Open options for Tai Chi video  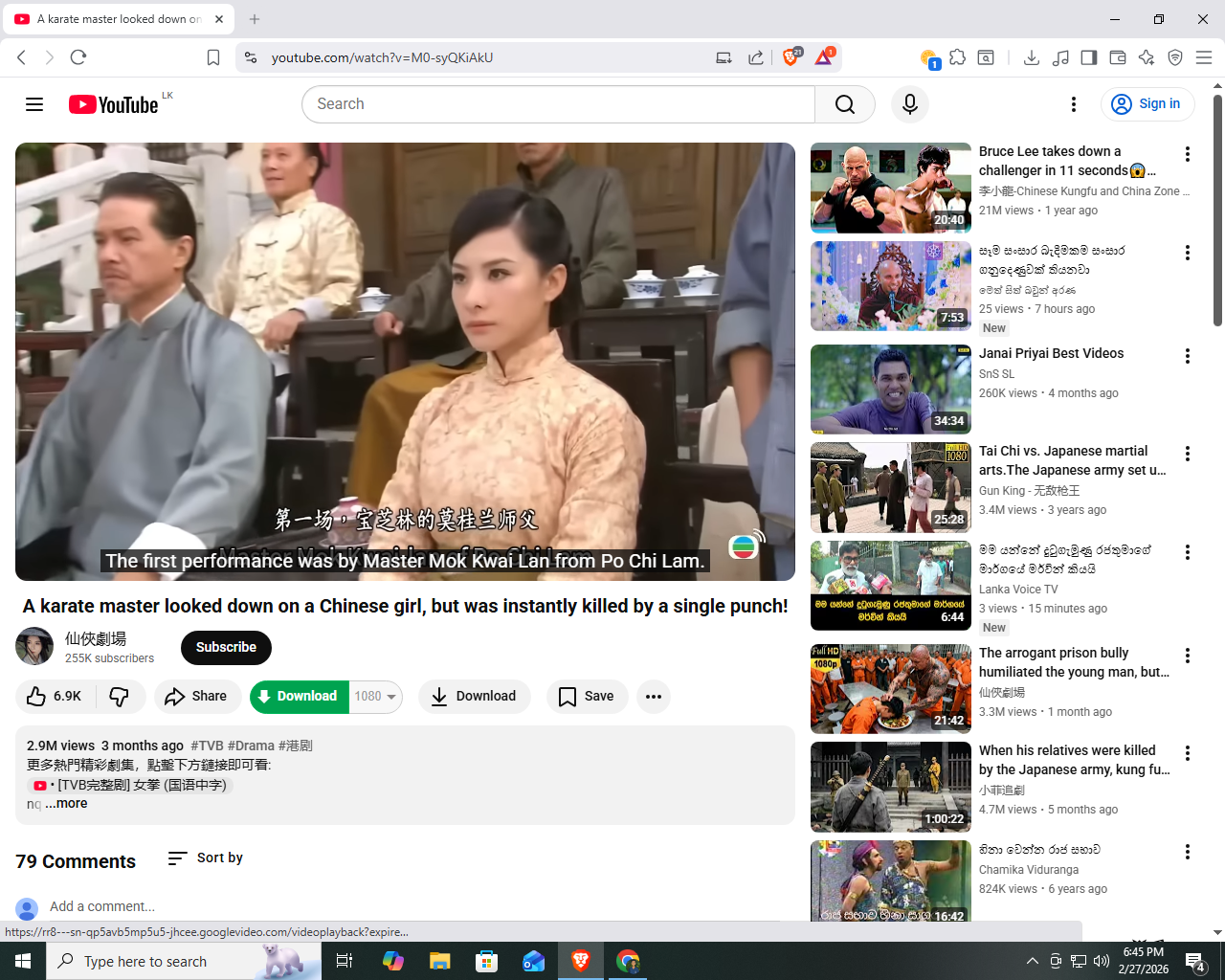tap(1188, 454)
